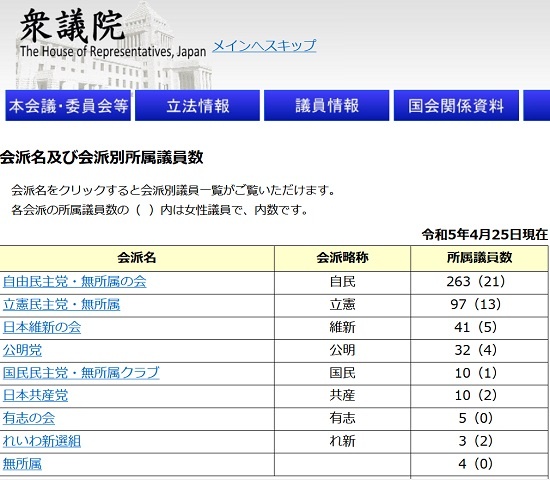Open 自由民主党・無所属の会 member list
The image size is (550, 480).
[x=74, y=282]
